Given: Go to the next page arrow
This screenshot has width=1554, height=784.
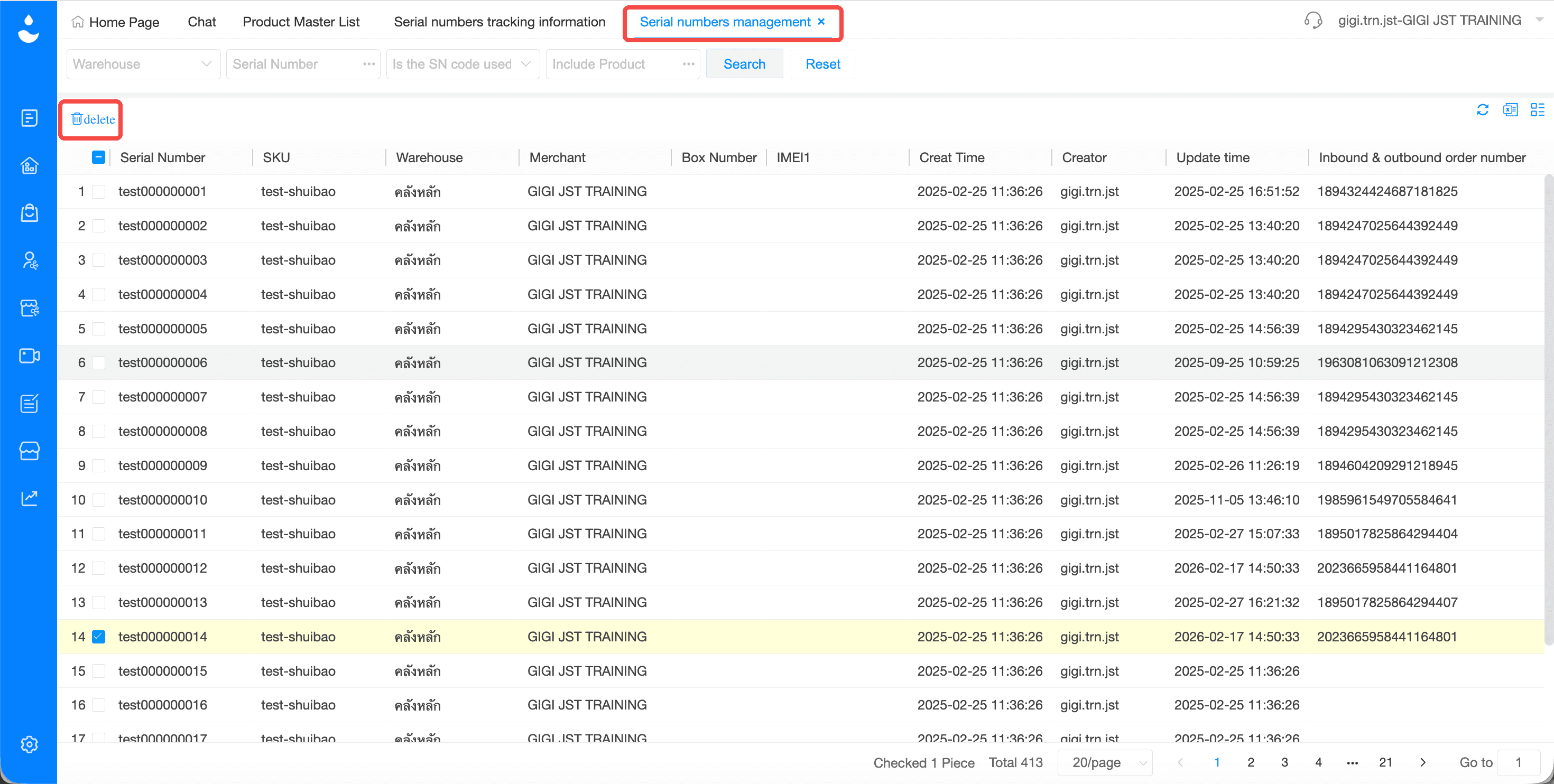Looking at the screenshot, I should tap(1422, 762).
